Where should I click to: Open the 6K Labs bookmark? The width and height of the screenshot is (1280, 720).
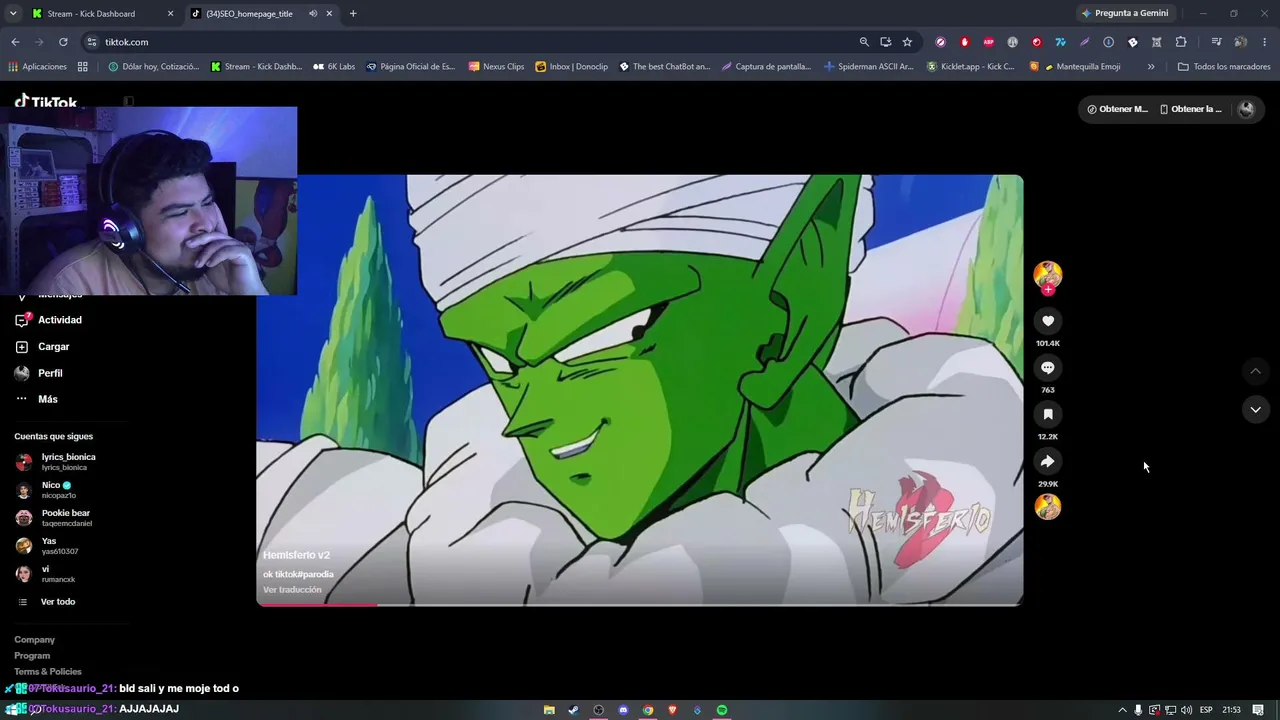coord(334,67)
